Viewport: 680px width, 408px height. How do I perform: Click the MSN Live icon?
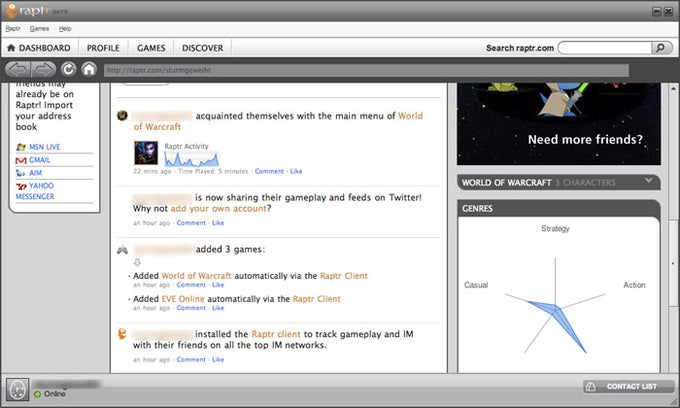click(21, 147)
